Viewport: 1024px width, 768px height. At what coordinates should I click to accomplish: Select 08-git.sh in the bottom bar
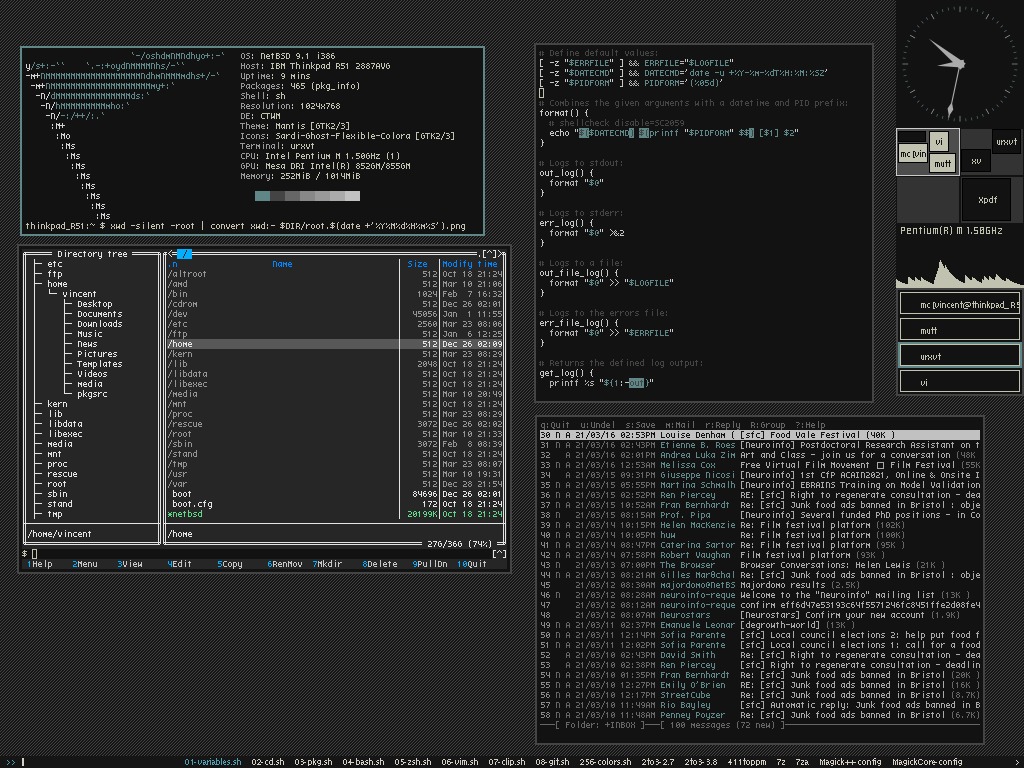click(x=552, y=762)
